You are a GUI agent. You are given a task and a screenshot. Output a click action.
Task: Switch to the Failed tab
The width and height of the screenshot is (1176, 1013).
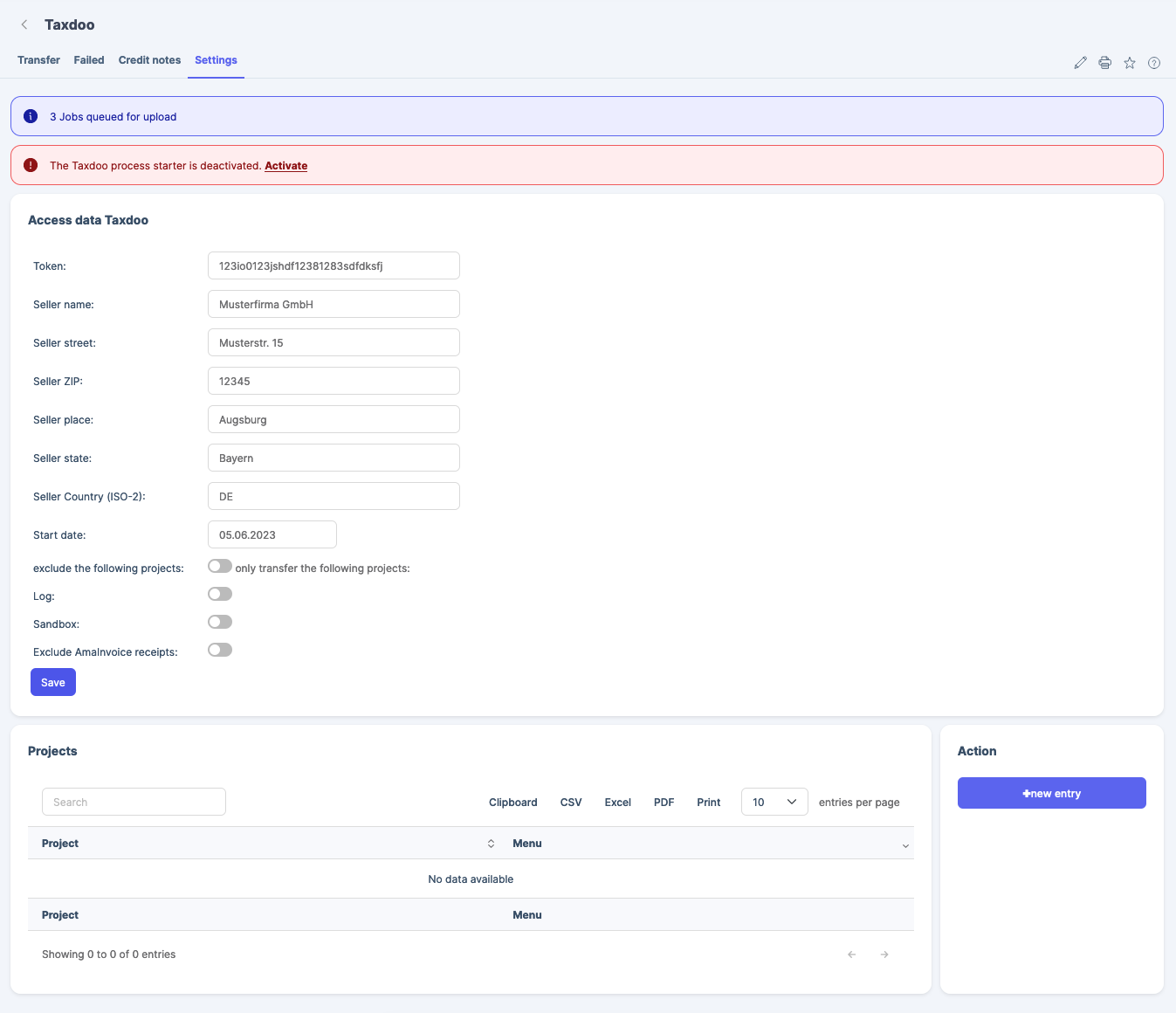89,60
